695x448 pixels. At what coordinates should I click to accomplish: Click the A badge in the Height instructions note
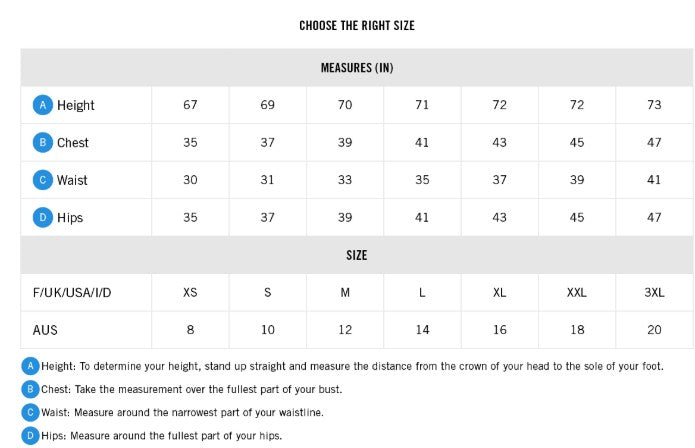pos(30,366)
